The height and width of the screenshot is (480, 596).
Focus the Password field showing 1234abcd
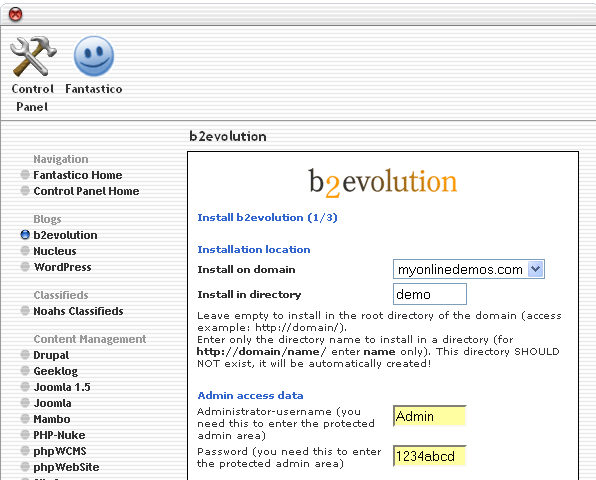pyautogui.click(x=430, y=456)
